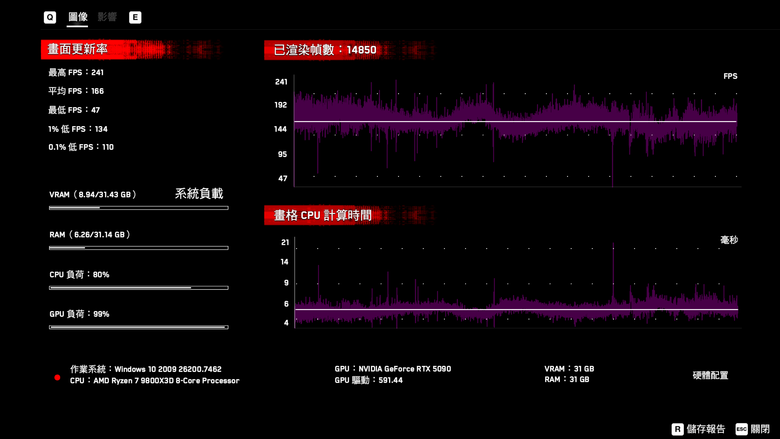The width and height of the screenshot is (780, 439).
Task: Click 最高 FPS:241 value
Action: [x=76, y=73]
